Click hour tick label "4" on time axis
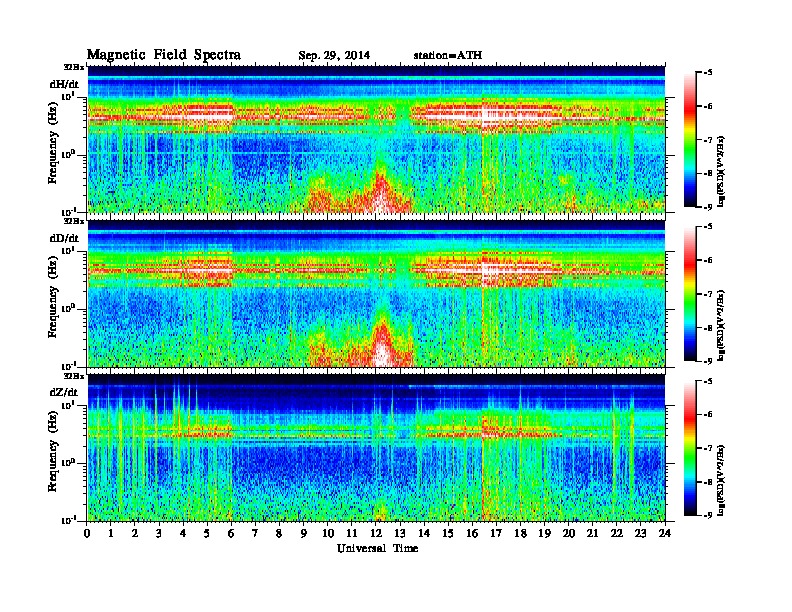The width and height of the screenshot is (792, 612). tap(183, 533)
